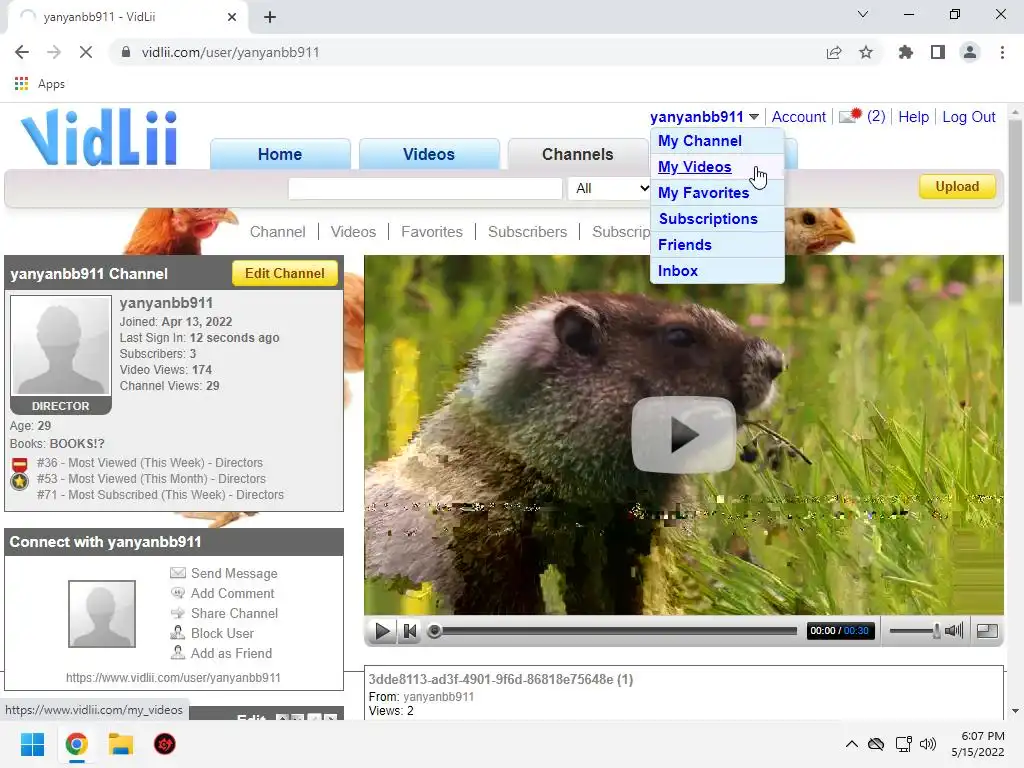Open the Help link

point(913,117)
